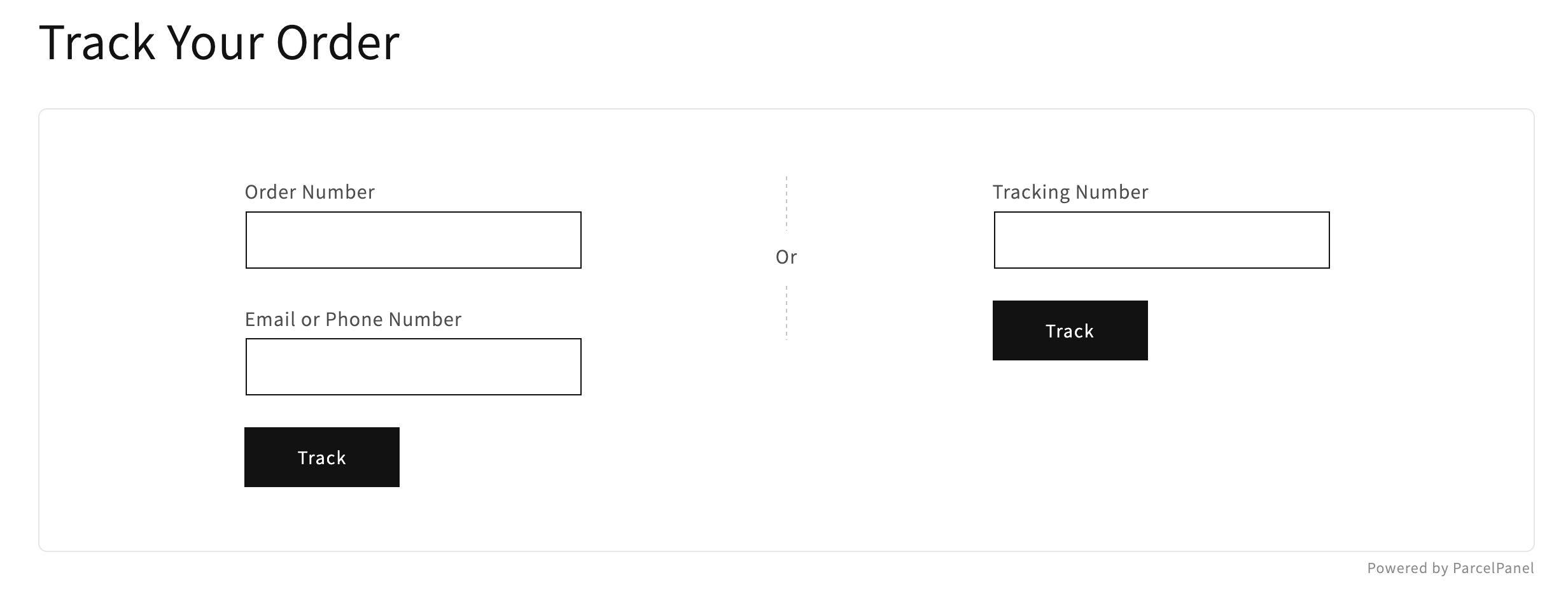Select the empty Order Number box to focus it
The width and height of the screenshot is (1568, 610).
coord(412,239)
